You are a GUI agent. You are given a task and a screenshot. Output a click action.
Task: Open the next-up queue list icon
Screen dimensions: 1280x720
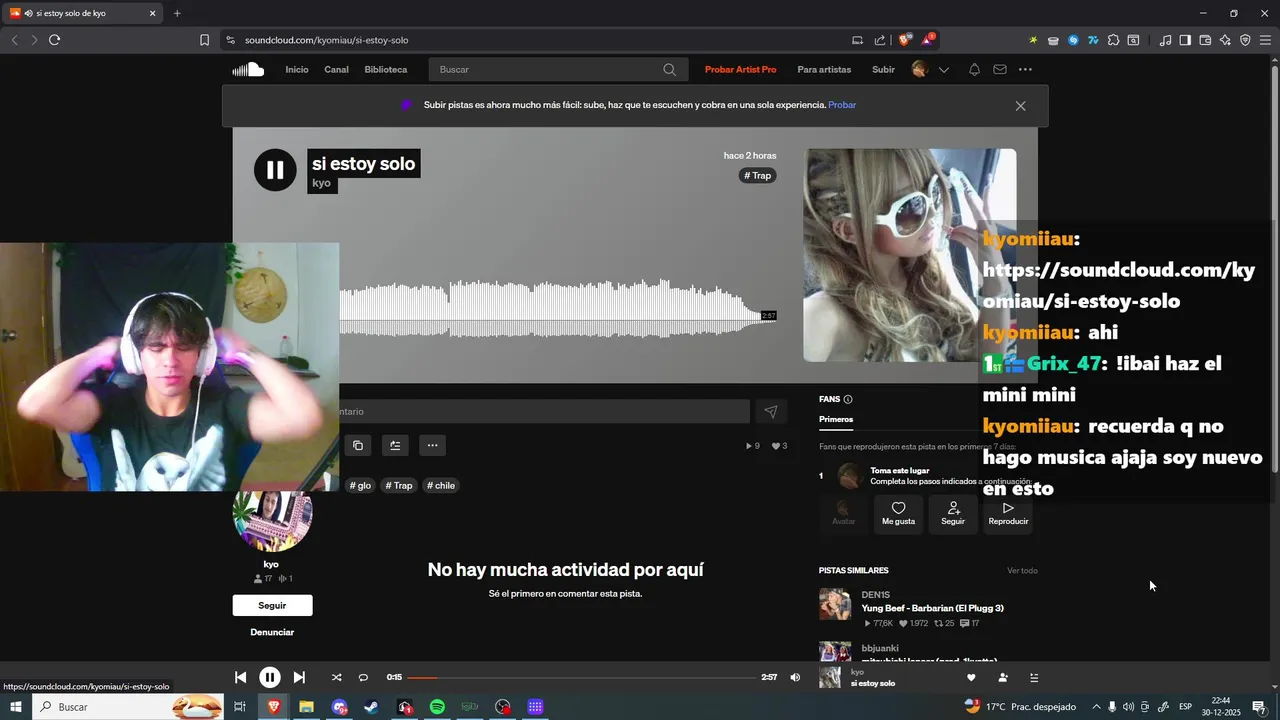[x=1034, y=677]
